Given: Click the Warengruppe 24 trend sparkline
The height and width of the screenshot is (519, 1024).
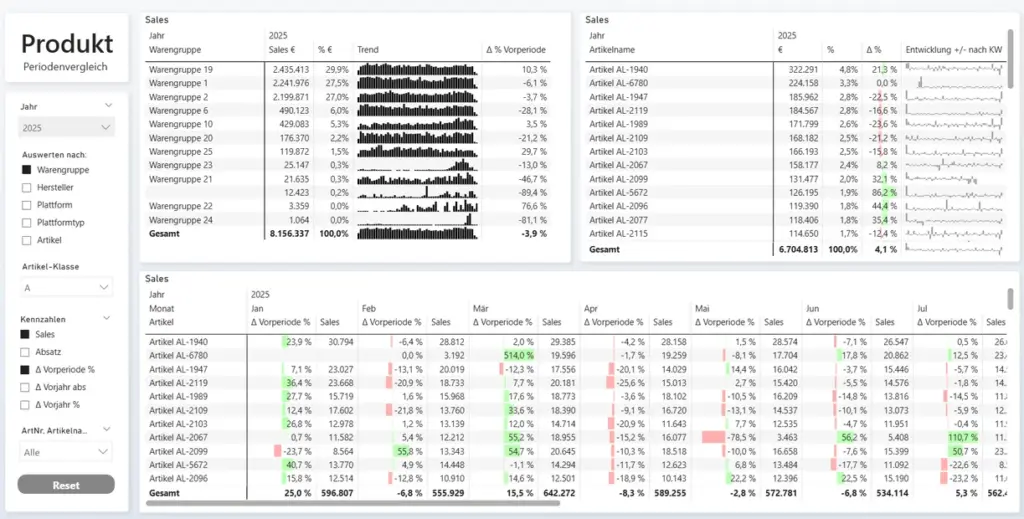Looking at the screenshot, I should pyautogui.click(x=417, y=219).
